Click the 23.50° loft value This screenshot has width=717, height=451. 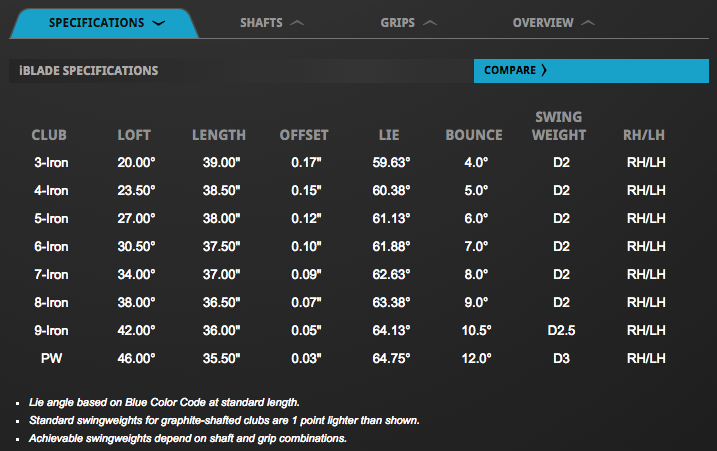[136, 190]
